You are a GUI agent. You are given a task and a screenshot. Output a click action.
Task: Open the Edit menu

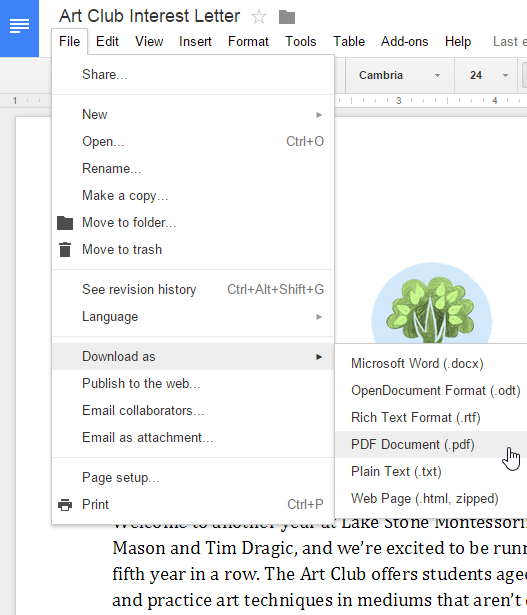click(x=107, y=41)
